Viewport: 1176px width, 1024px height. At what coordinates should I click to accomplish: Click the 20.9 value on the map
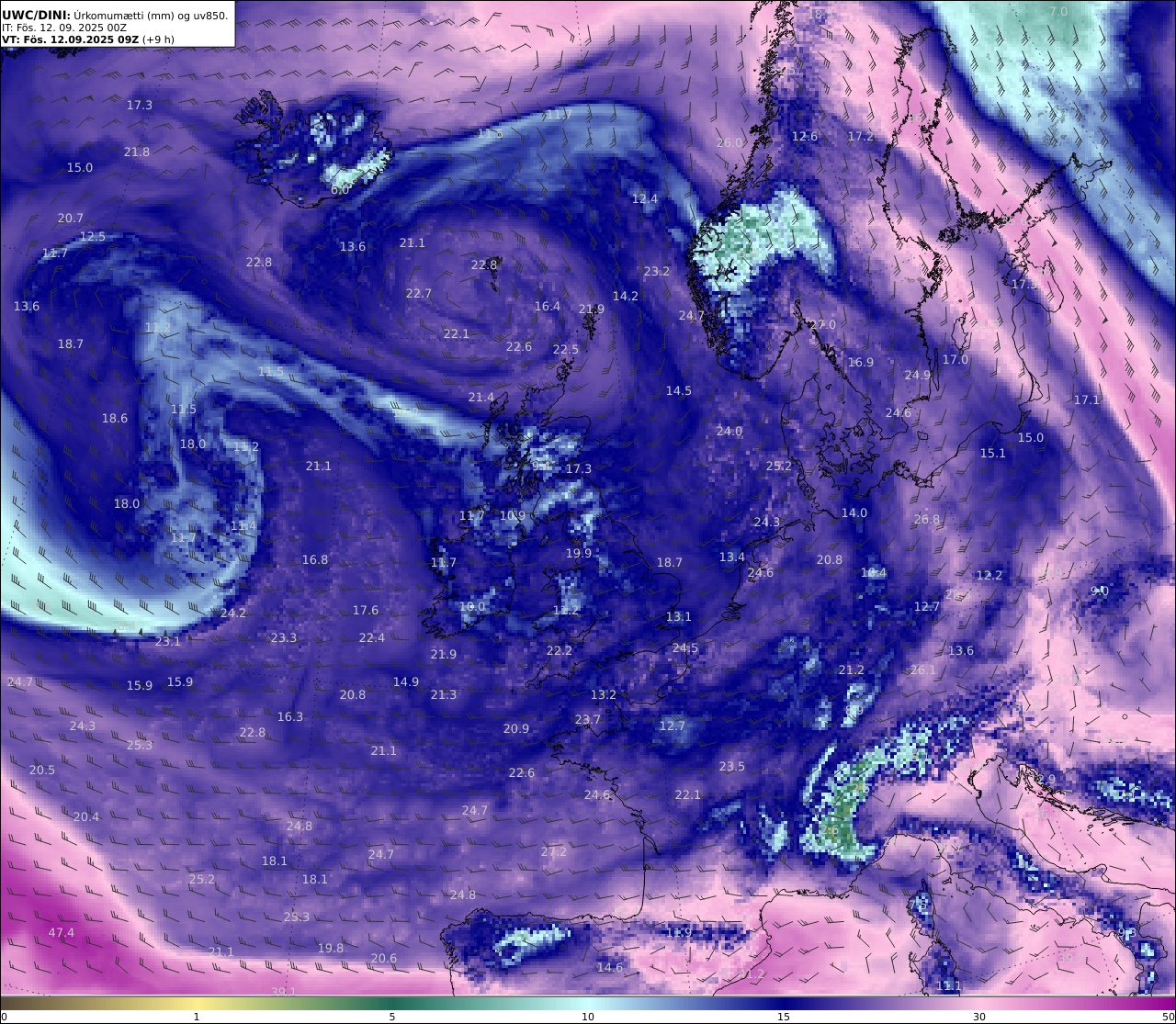pyautogui.click(x=516, y=728)
